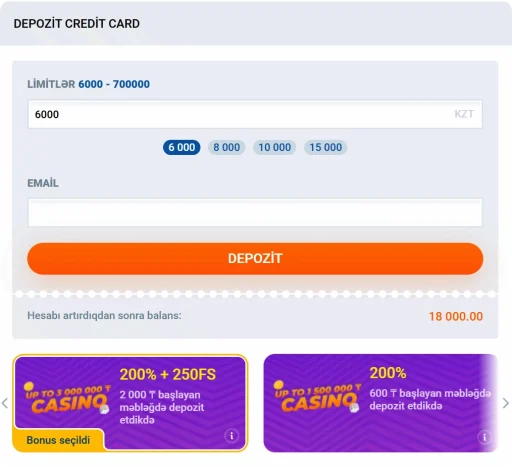This screenshot has height=467, width=512.
Task: Click the DEPOZİT CREDİT CARD header
Action: click(x=77, y=24)
